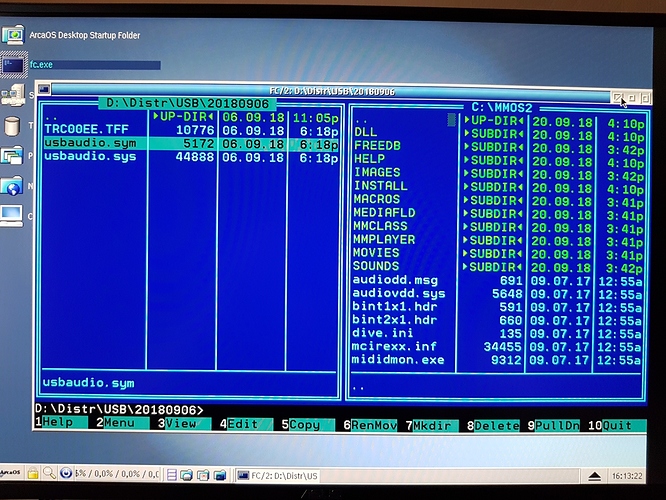Click the CPU load percentage monitor
Viewport: 666px width, 500px height.
(117, 474)
